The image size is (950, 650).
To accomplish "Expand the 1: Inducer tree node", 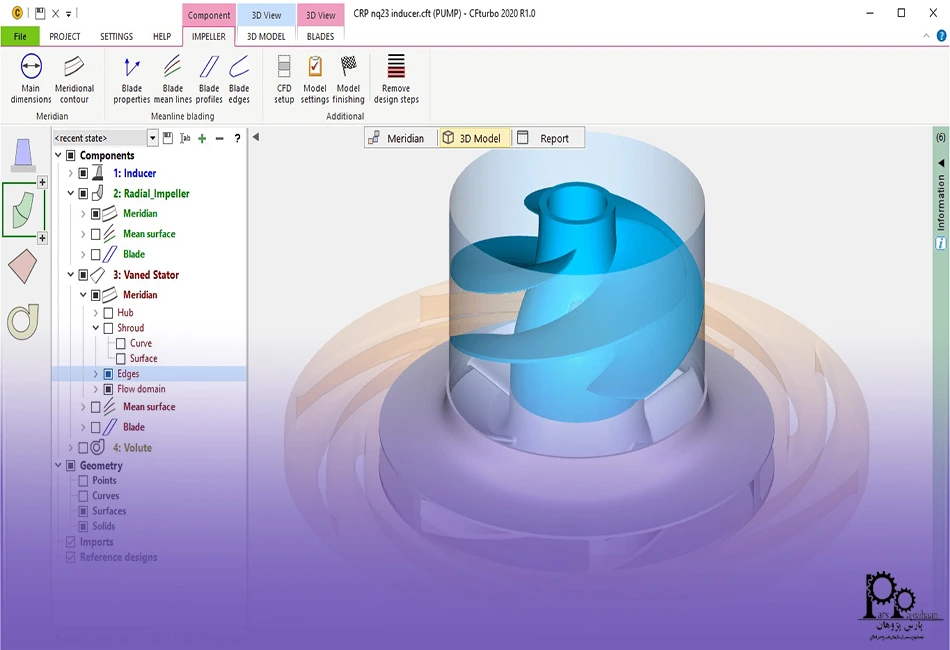I will point(71,174).
